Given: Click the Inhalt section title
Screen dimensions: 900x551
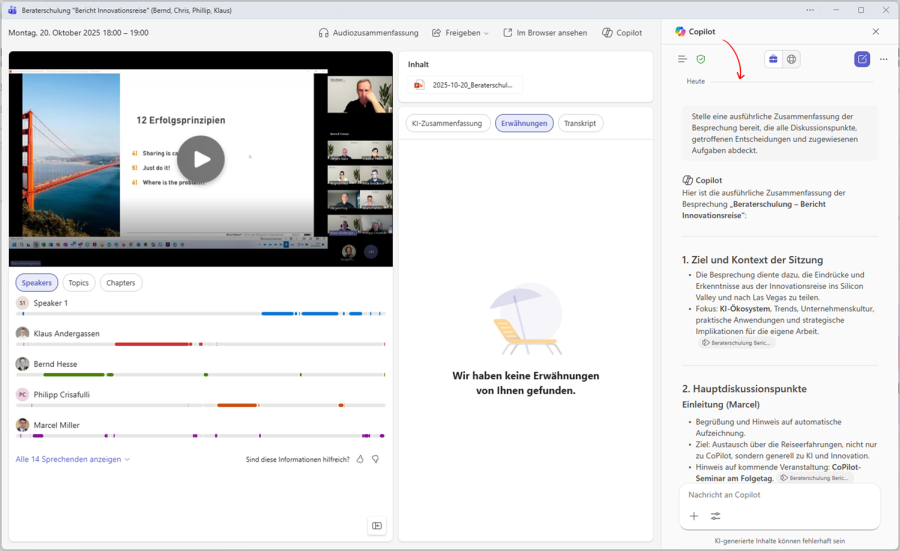Looking at the screenshot, I should [x=418, y=64].
